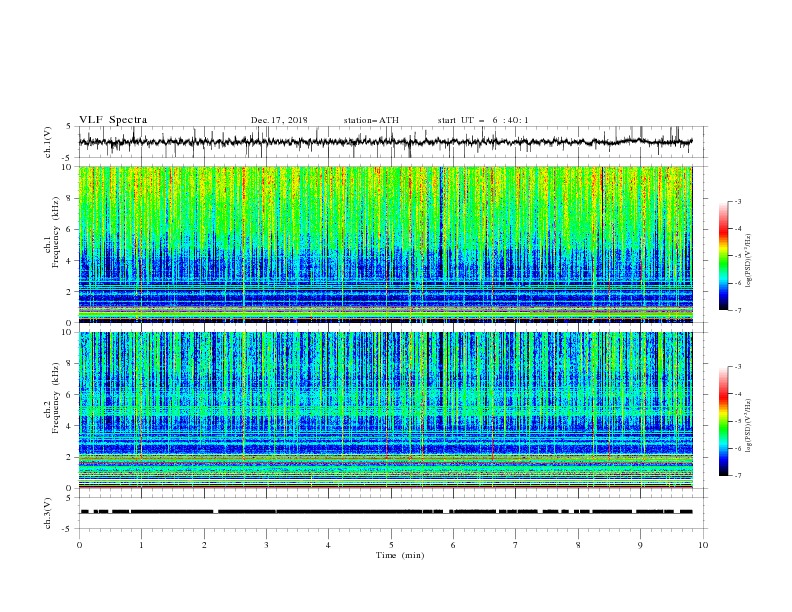The height and width of the screenshot is (612, 792).
Task: Click the 'start UT = 6 :40: 1' text
Action: [483, 120]
